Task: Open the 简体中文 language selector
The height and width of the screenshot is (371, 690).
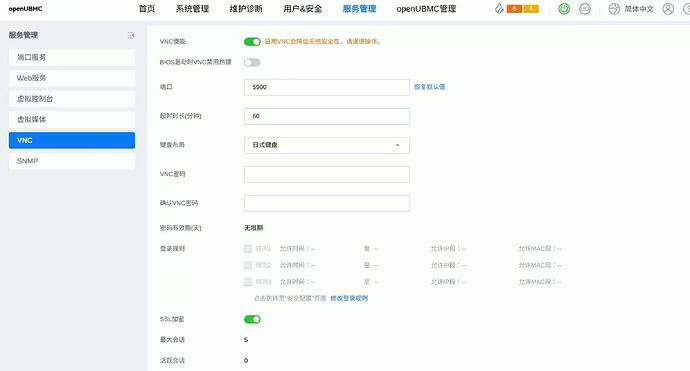Action: [x=639, y=9]
